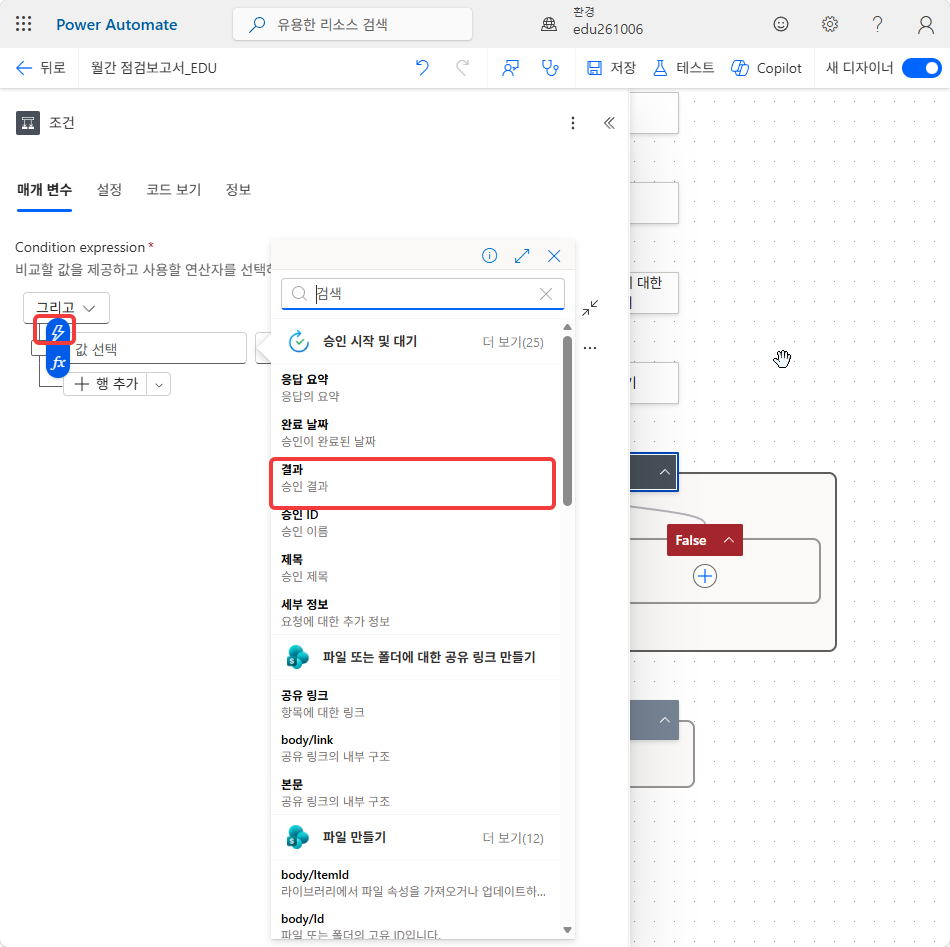Viewport: 950px width, 947px height.
Task: Open the send feedback person icon
Action: [x=510, y=68]
